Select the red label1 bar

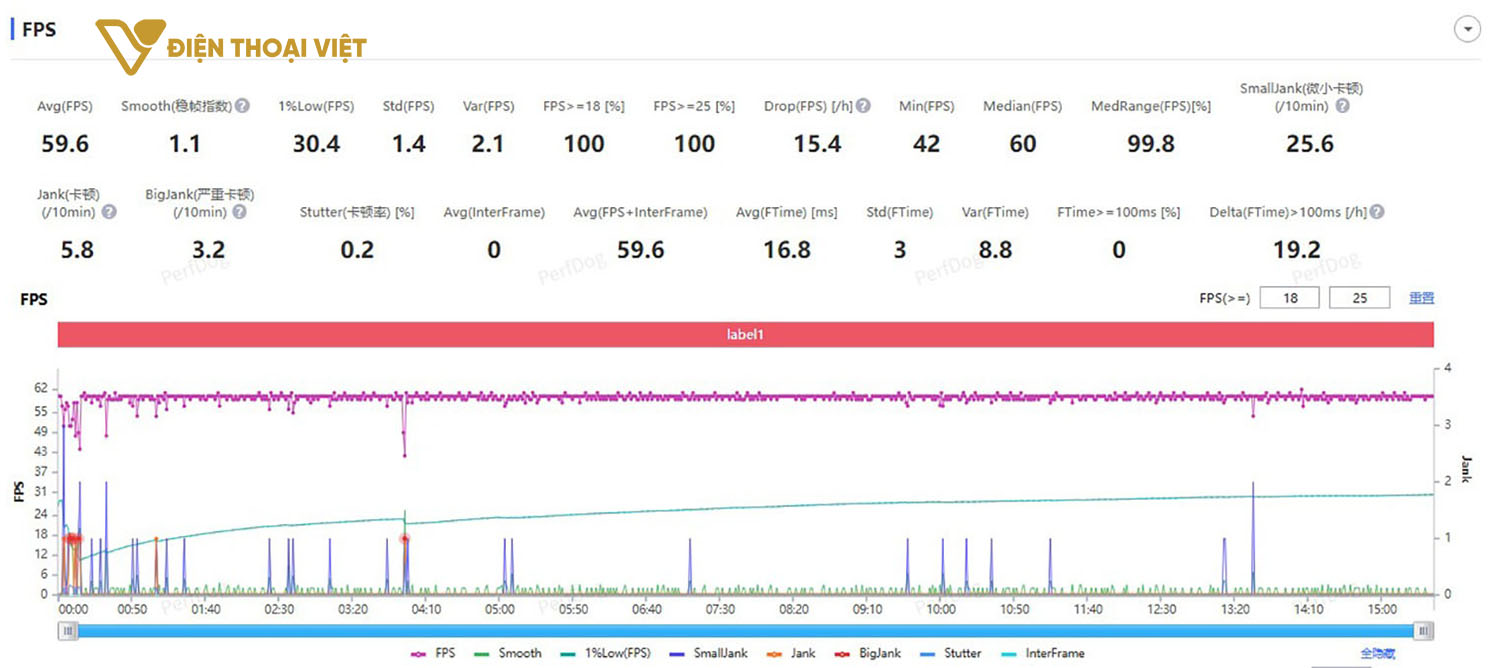coord(745,335)
